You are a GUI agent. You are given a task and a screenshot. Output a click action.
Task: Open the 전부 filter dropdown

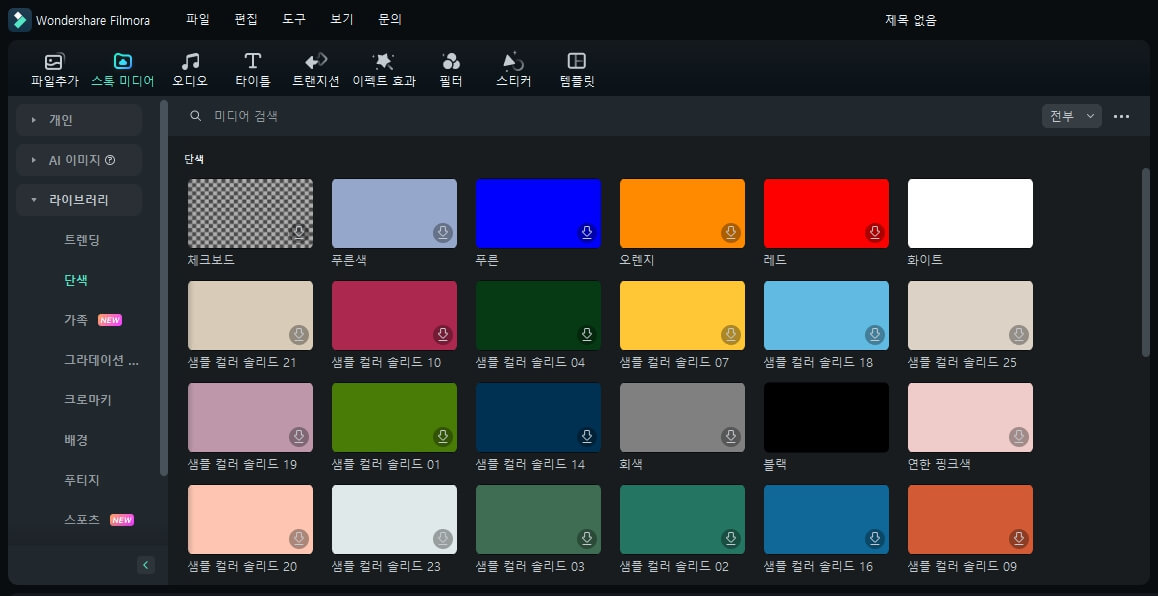pyautogui.click(x=1072, y=116)
